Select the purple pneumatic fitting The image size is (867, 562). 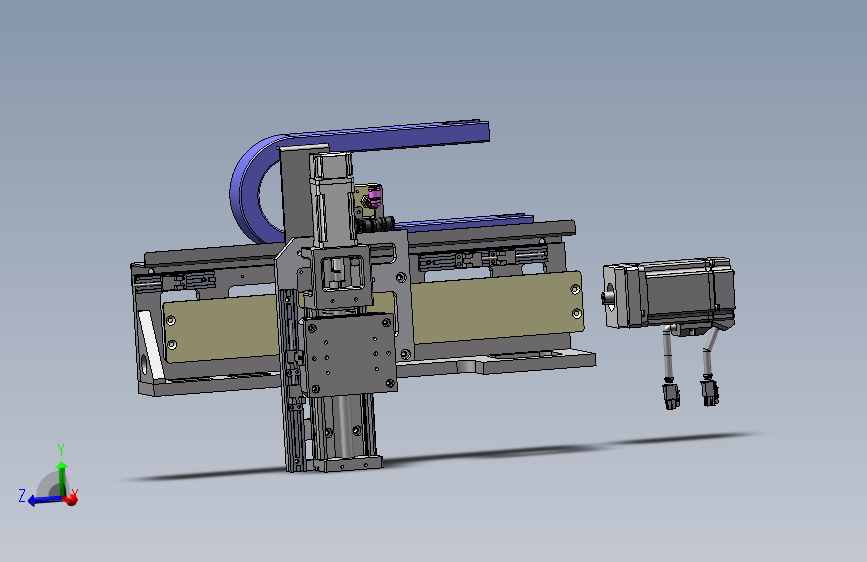pyautogui.click(x=374, y=195)
